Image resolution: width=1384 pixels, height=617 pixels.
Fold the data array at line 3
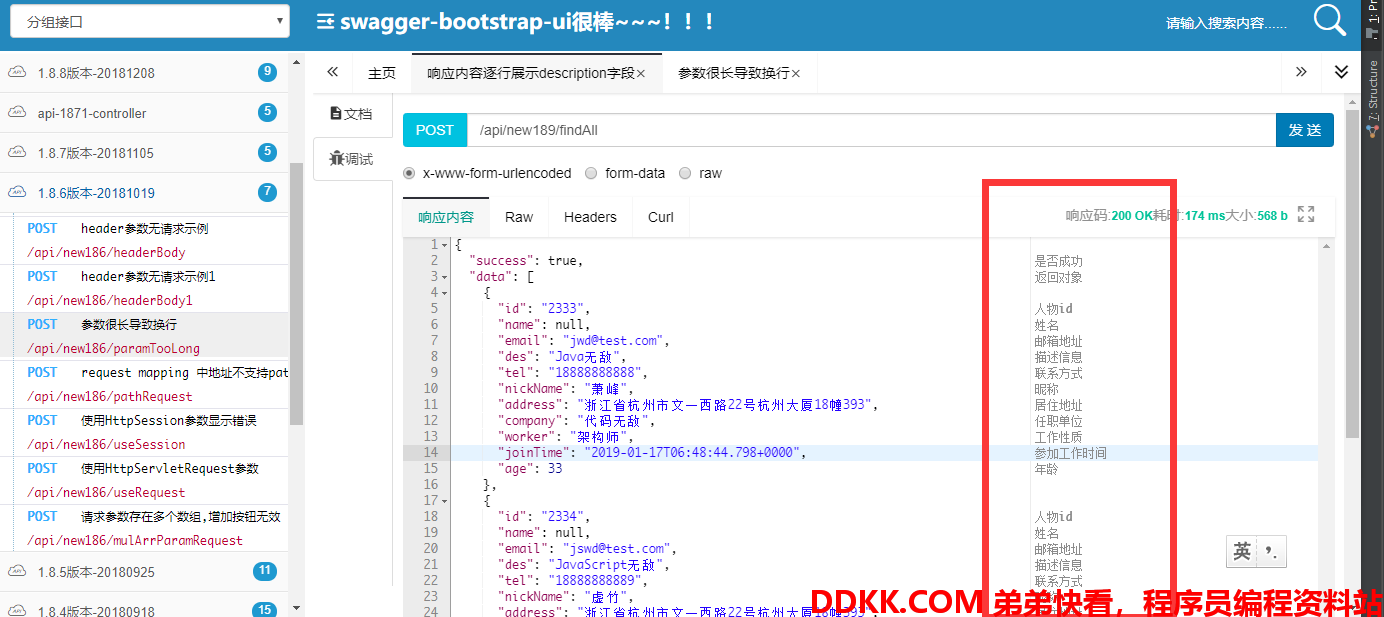(x=445, y=277)
